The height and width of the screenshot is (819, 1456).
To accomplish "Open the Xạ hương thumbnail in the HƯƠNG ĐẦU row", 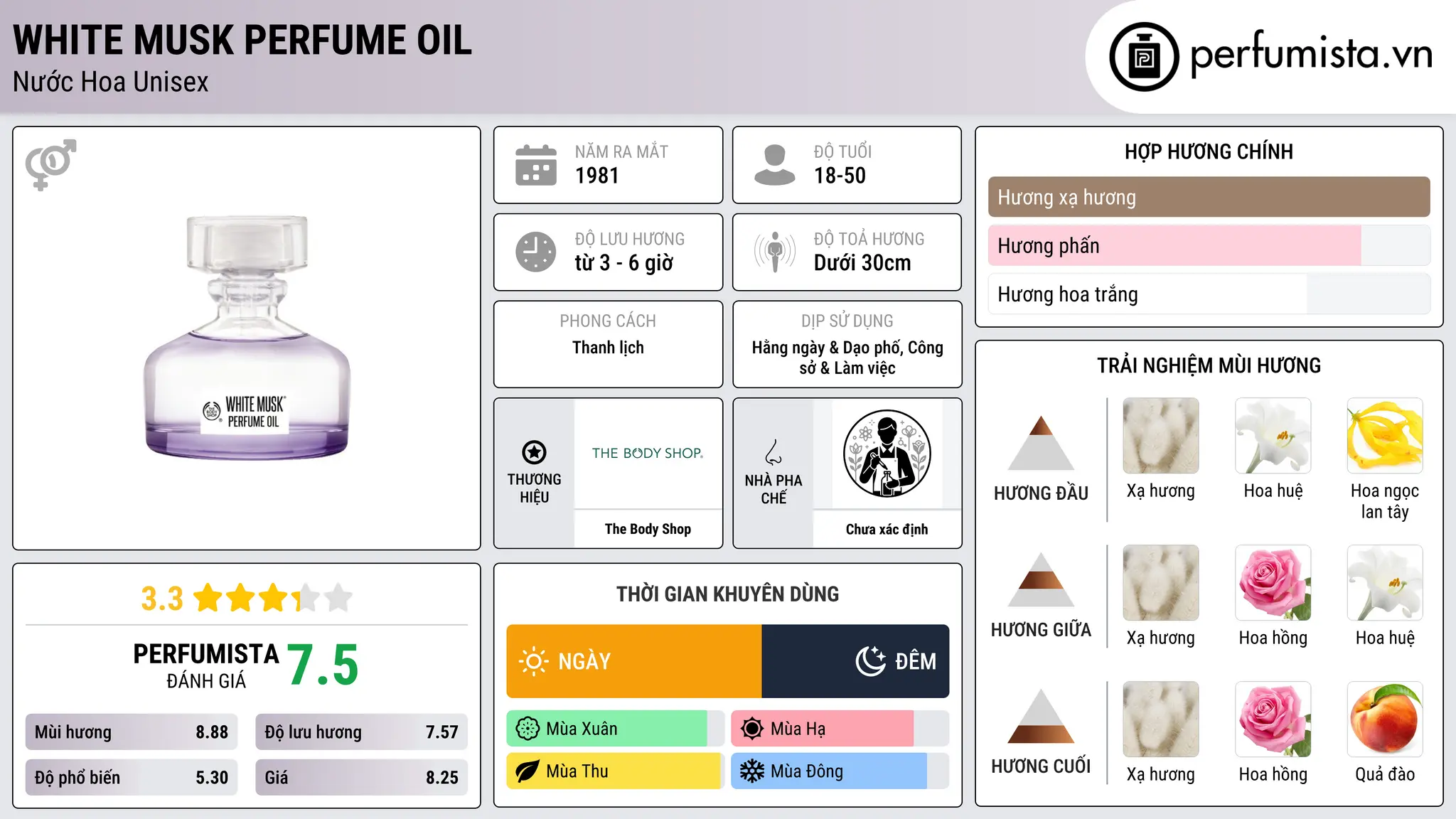I will coord(1161,436).
